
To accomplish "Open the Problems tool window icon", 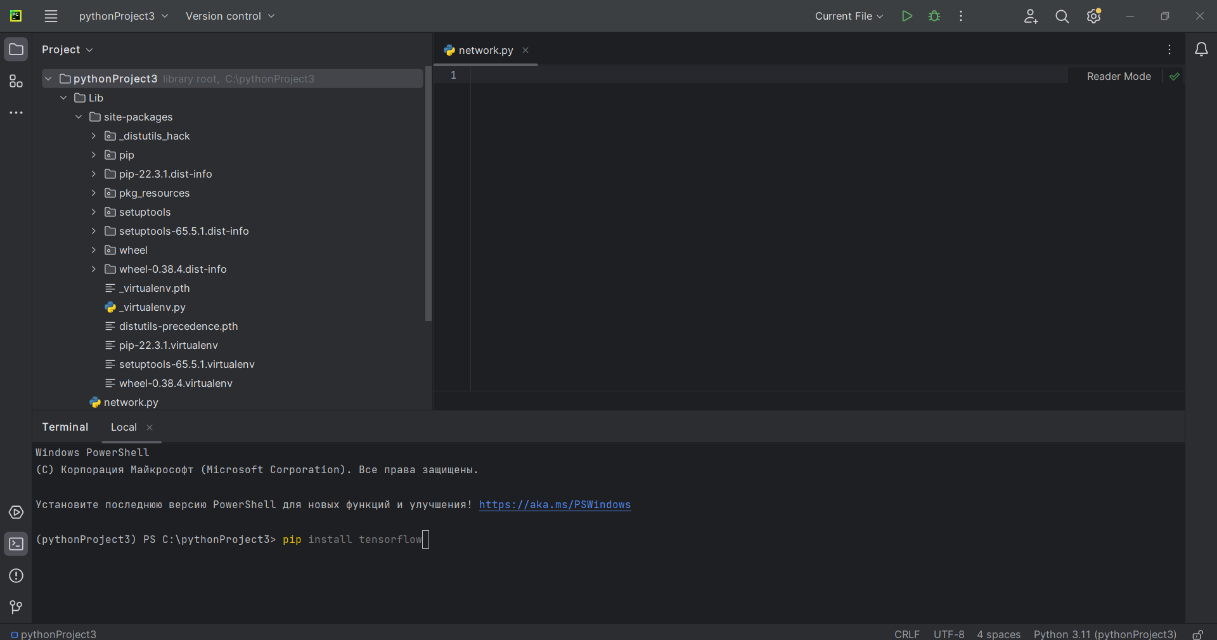I will (16, 576).
